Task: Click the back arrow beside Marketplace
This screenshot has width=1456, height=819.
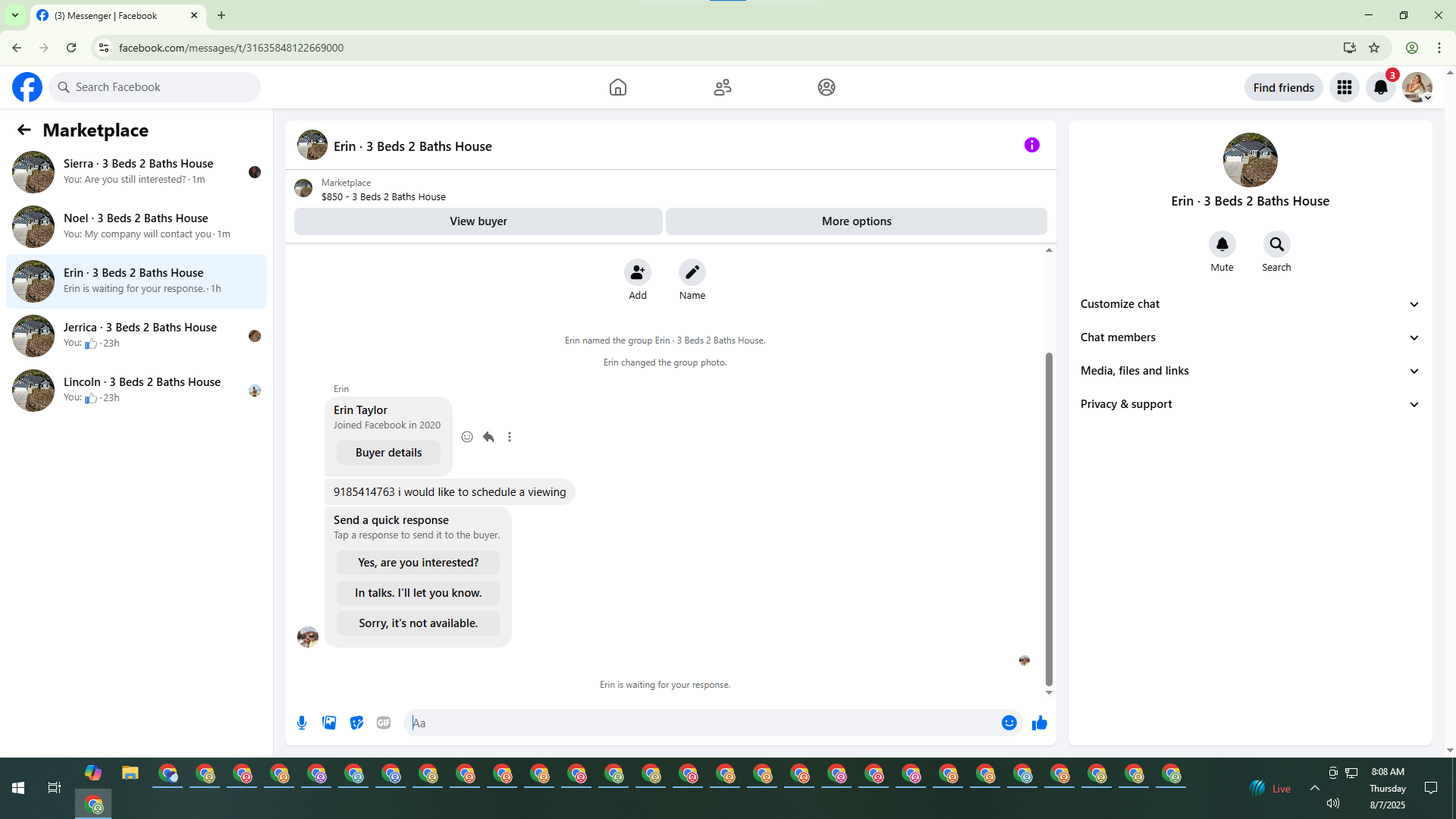Action: tap(24, 130)
